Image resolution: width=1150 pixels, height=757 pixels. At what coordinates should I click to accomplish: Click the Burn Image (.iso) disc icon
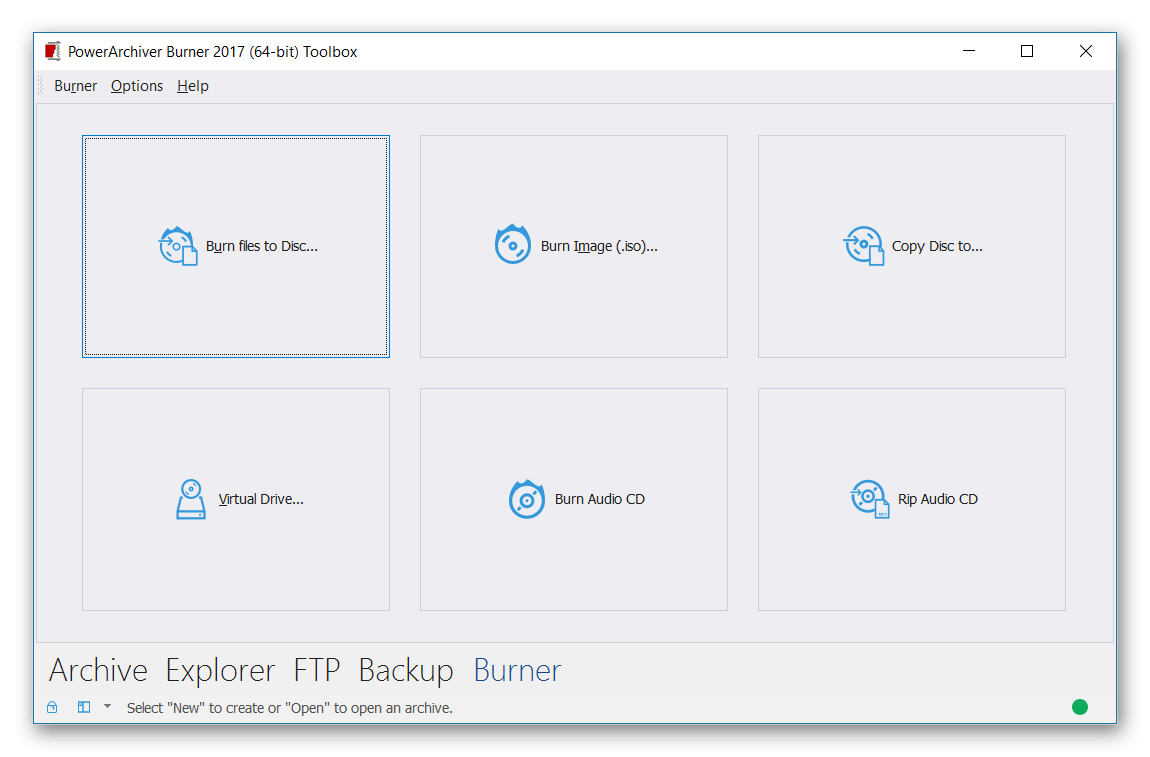[x=513, y=245]
